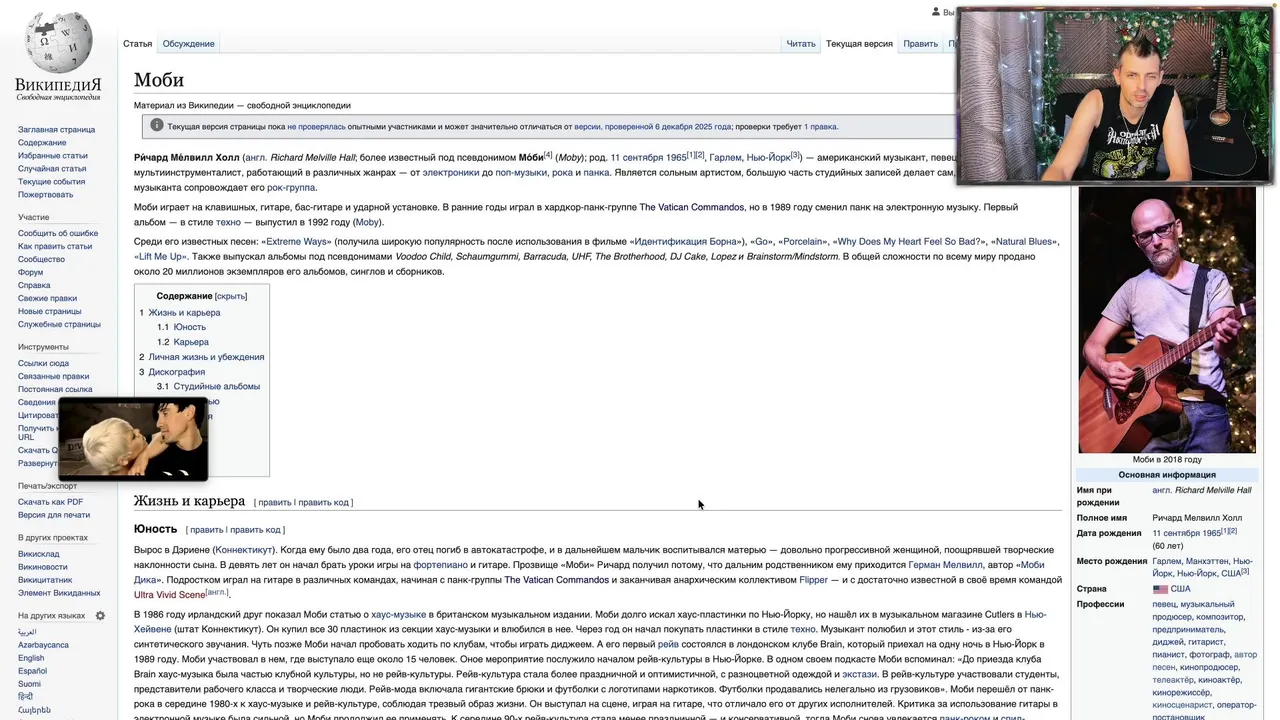
Task: Open Случайная статья link
Action: click(x=52, y=169)
